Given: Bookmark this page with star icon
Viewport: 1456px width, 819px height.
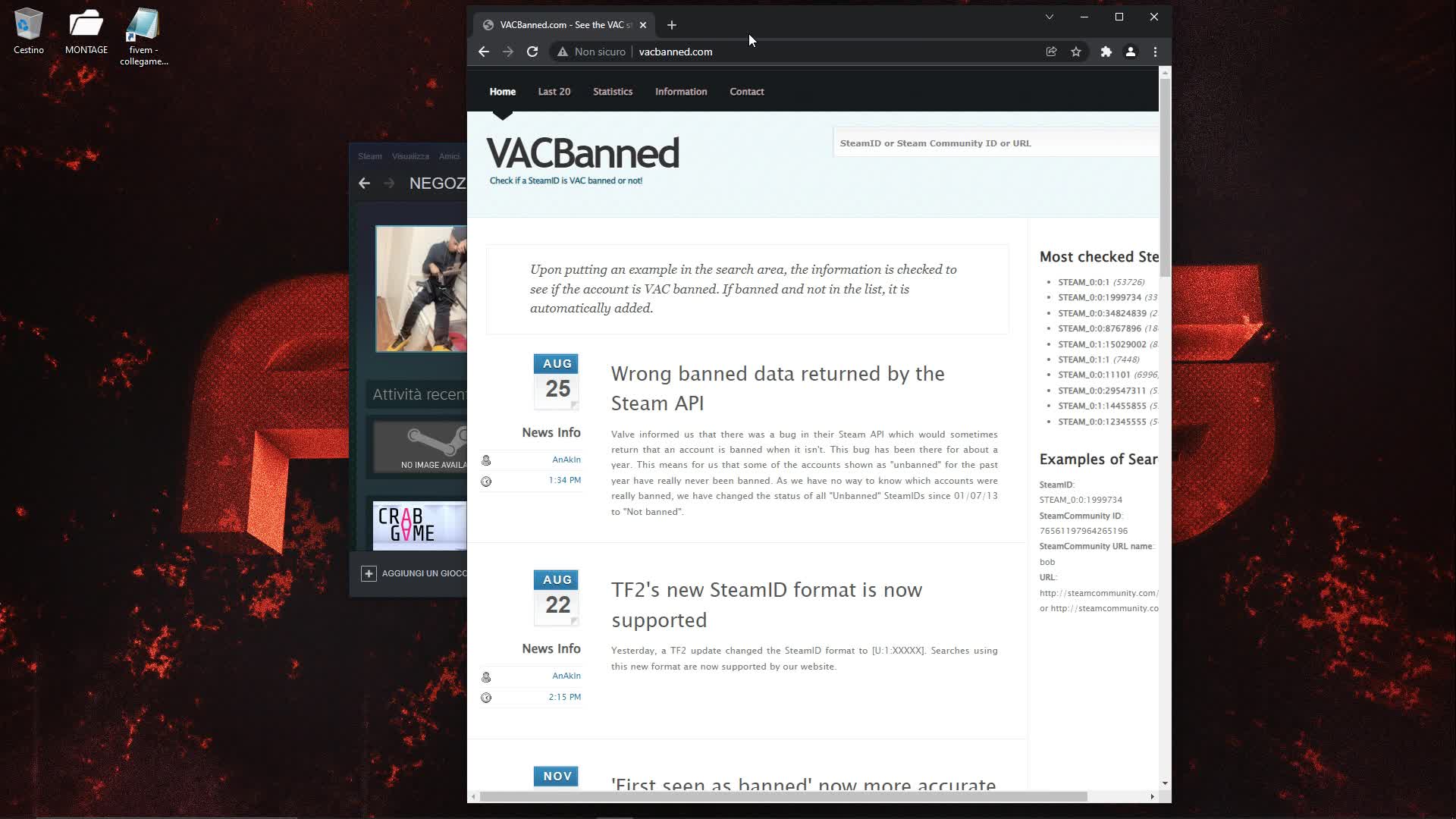Looking at the screenshot, I should click(x=1075, y=52).
